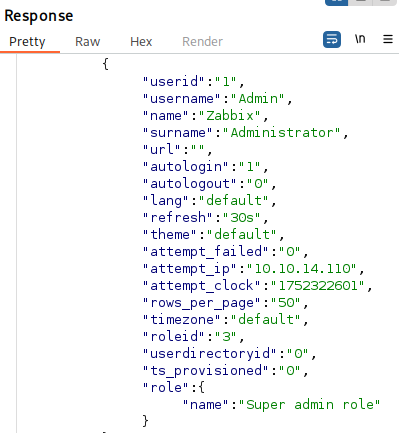Open the response hamburger options menu
399x433 pixels.
388,39
